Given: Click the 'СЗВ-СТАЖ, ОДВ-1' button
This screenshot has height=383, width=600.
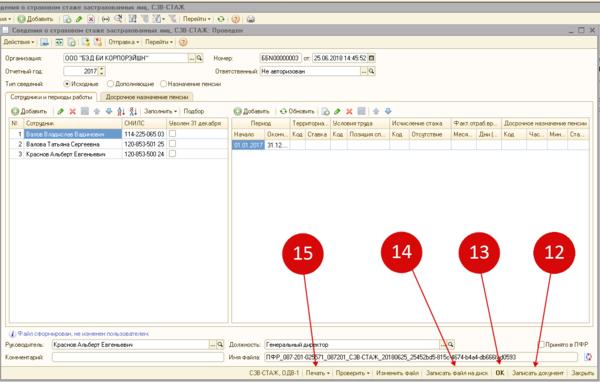Looking at the screenshot, I should pos(274,373).
